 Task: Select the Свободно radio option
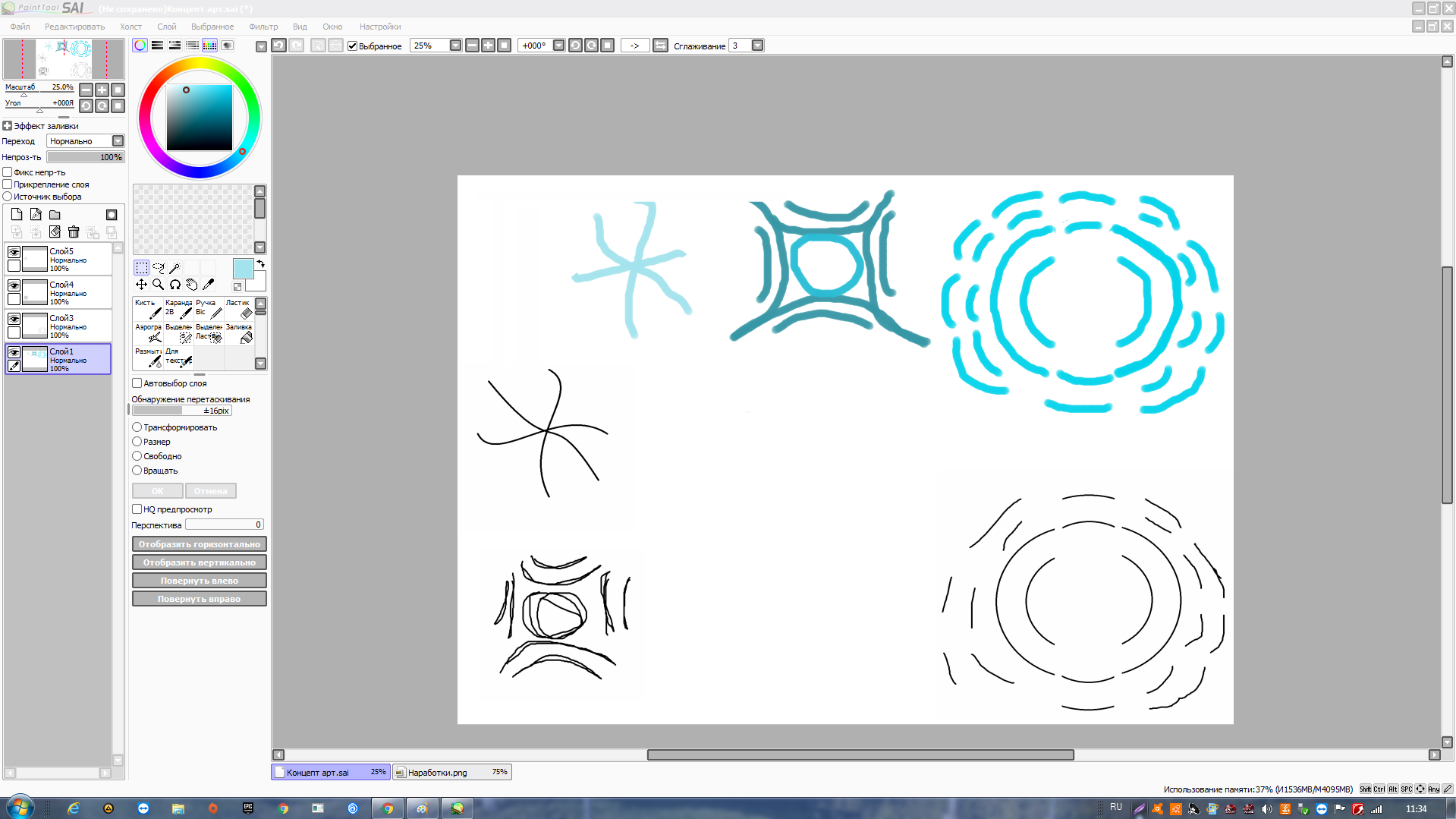137,456
